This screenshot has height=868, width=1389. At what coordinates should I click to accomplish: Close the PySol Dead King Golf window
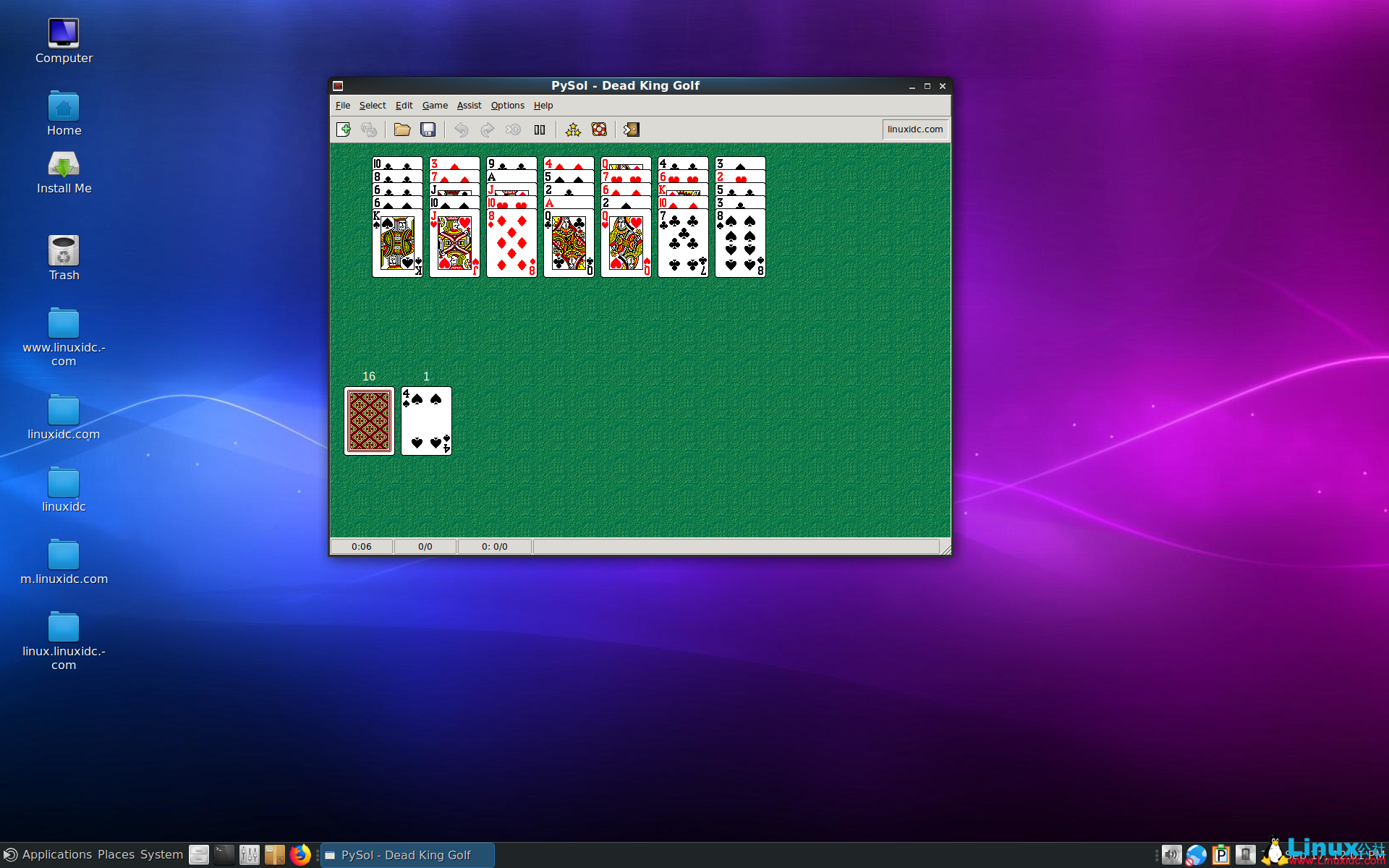(943, 86)
